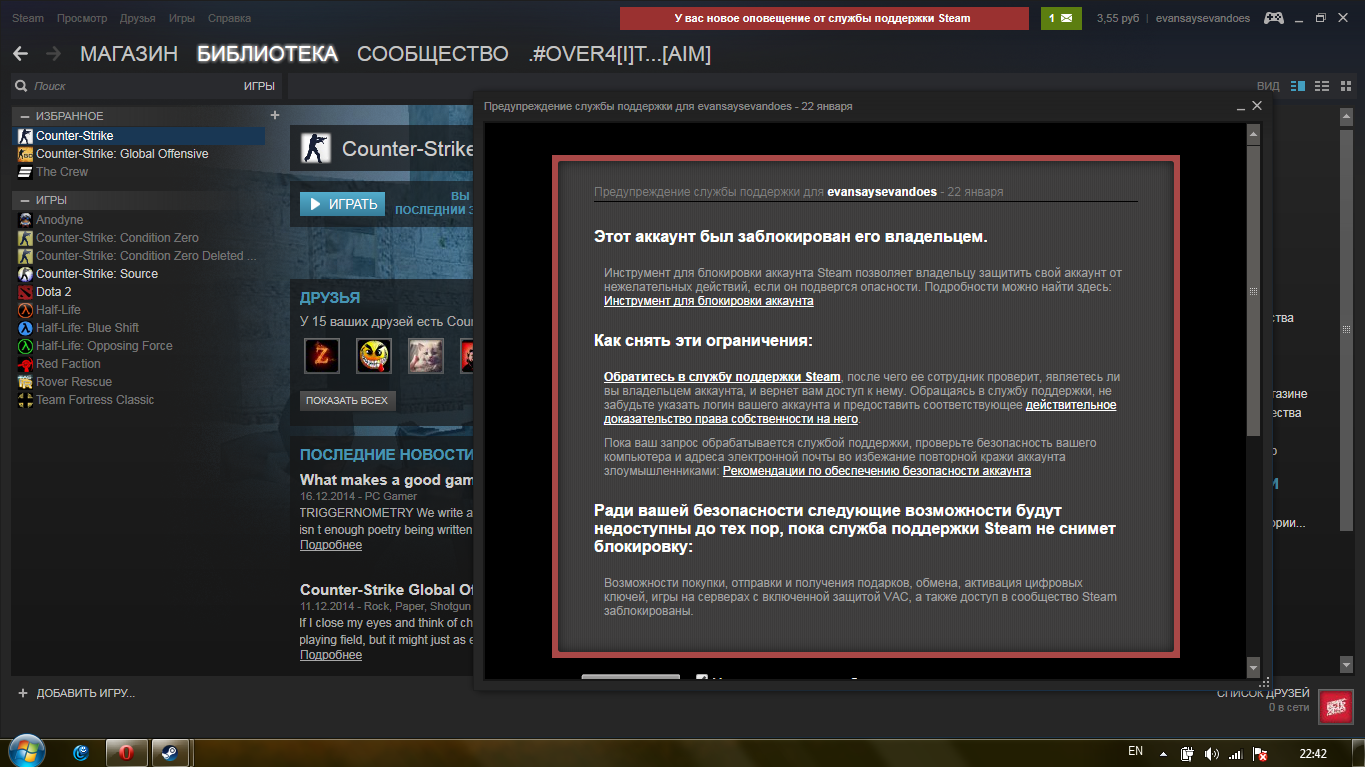Select Counter-Strike: Global Offensive game icon
This screenshot has height=767, width=1365.
point(26,154)
